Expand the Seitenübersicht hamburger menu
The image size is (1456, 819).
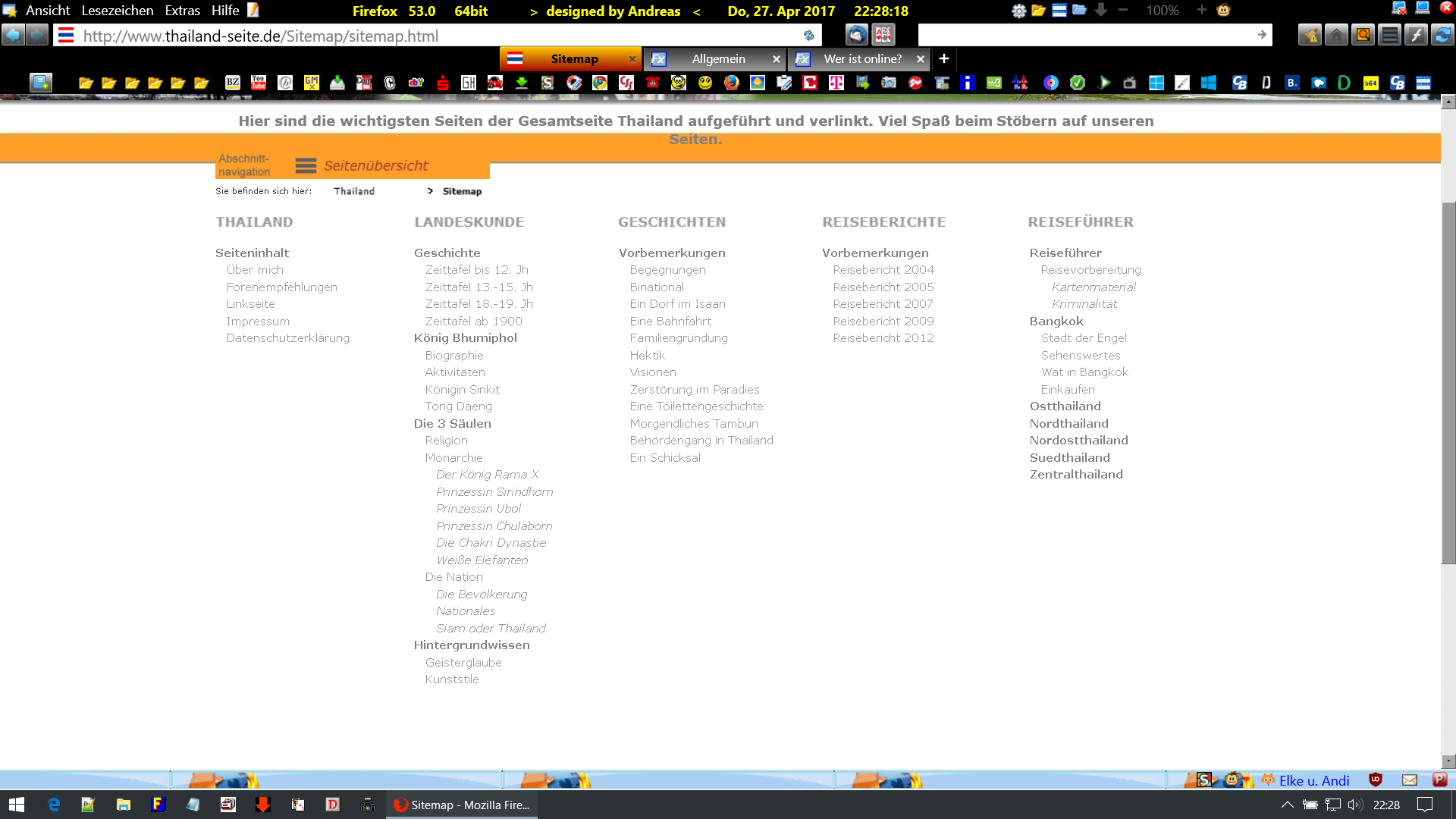click(306, 165)
